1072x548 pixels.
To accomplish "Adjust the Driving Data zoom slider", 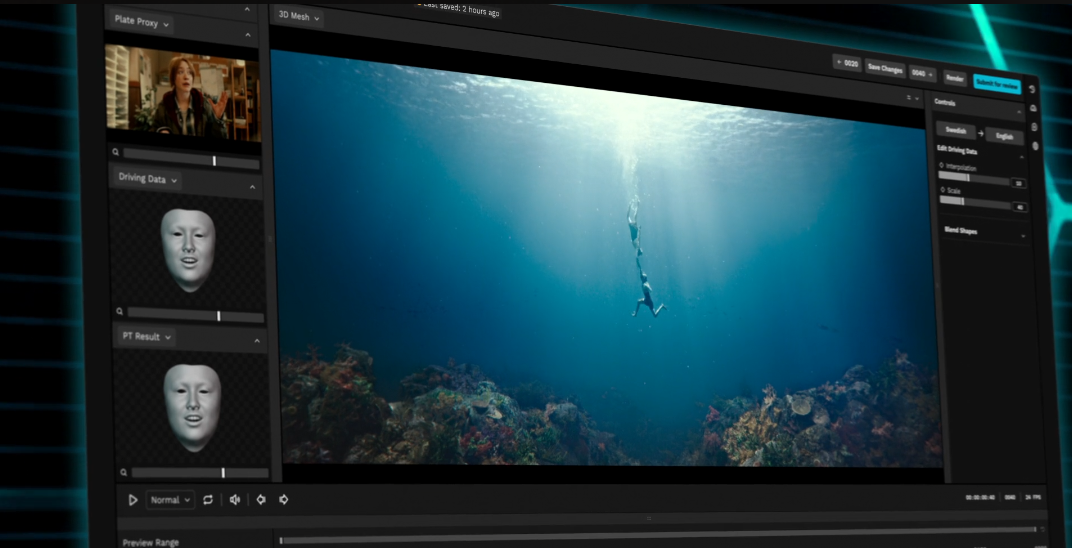I will [x=196, y=316].
